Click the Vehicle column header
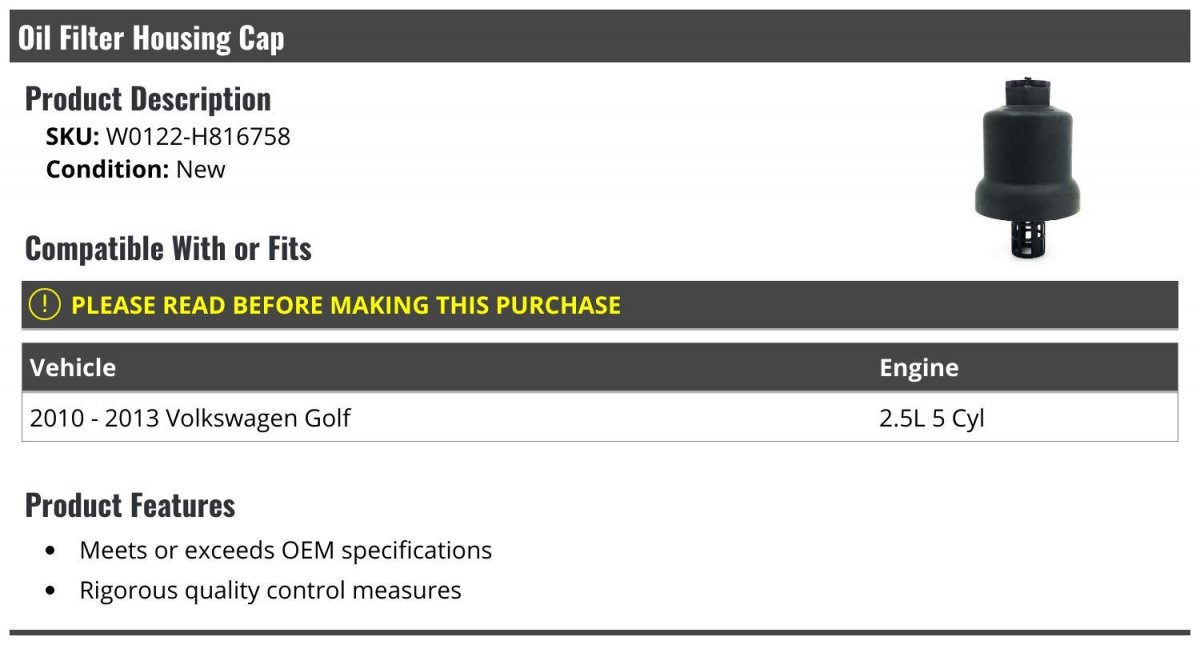The width and height of the screenshot is (1200, 645). coord(73,368)
